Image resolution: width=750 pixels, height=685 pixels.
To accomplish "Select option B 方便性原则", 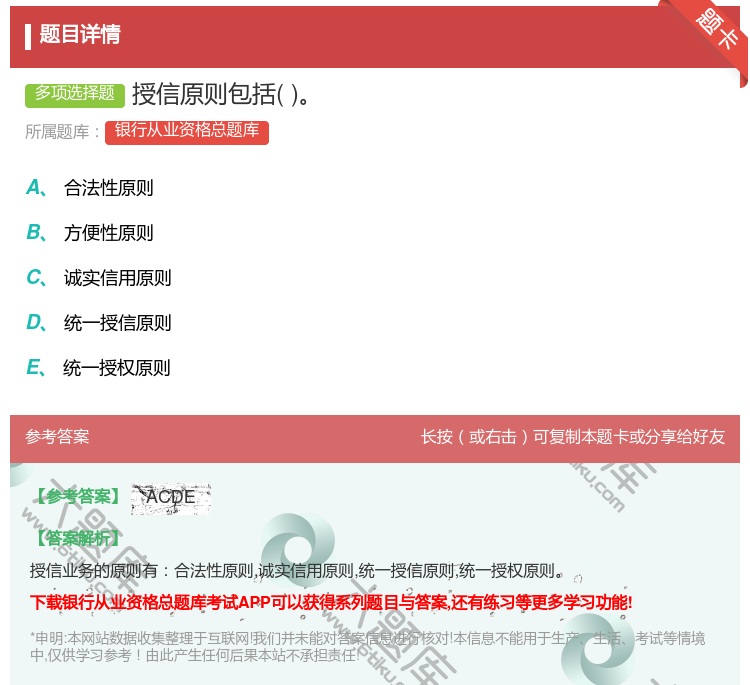I will pyautogui.click(x=90, y=232).
